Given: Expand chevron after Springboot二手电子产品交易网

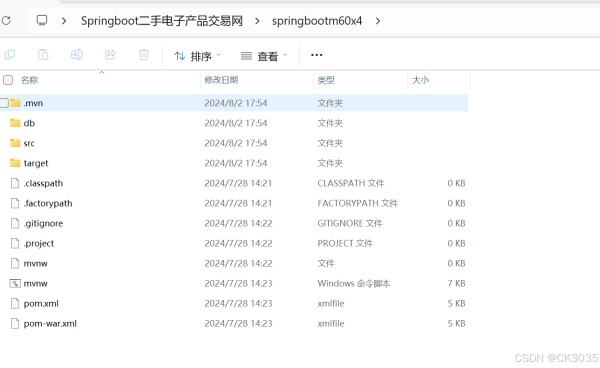Looking at the screenshot, I should coord(257,21).
